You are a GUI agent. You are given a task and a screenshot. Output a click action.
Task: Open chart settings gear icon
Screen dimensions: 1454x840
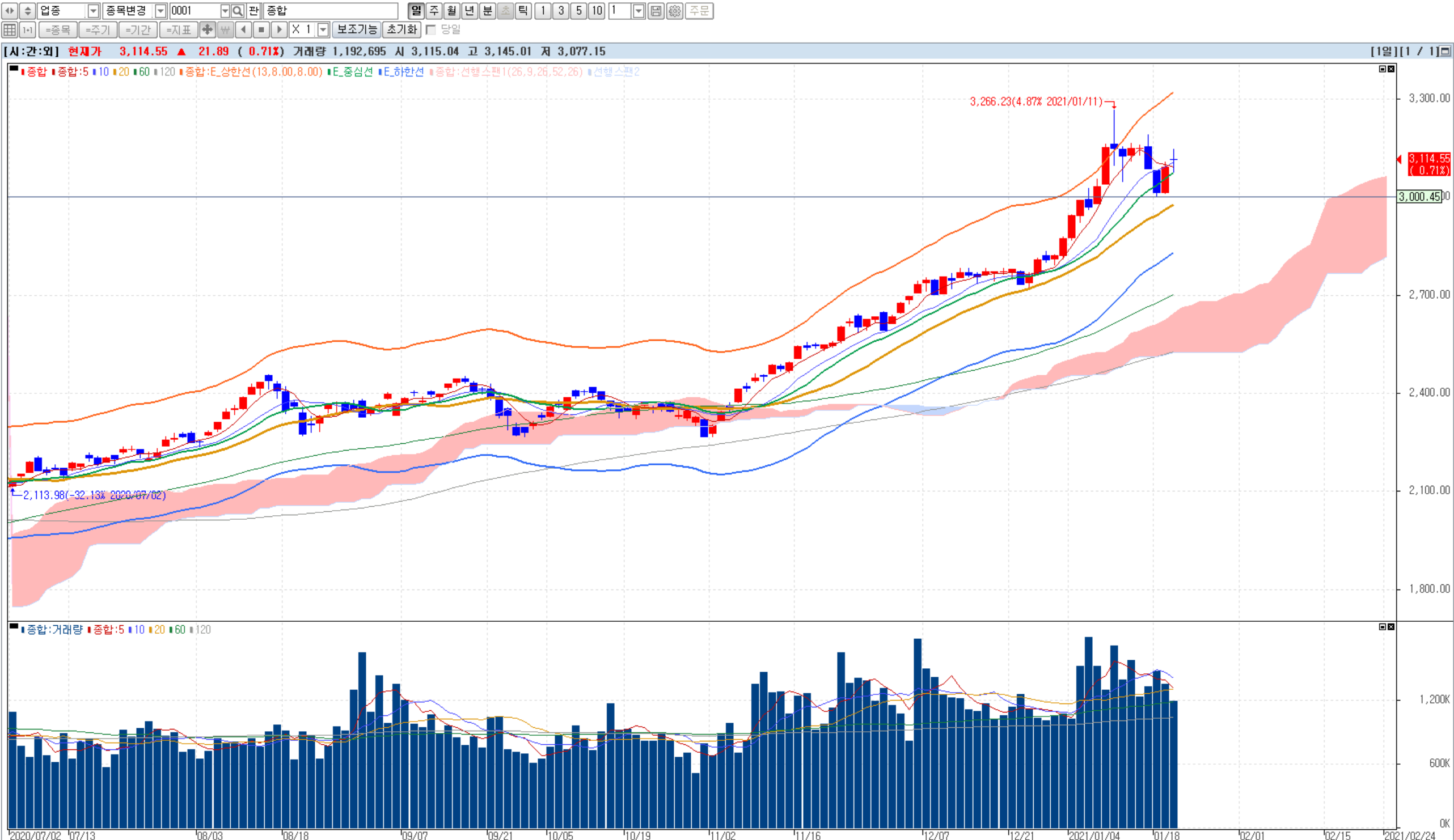tap(674, 10)
